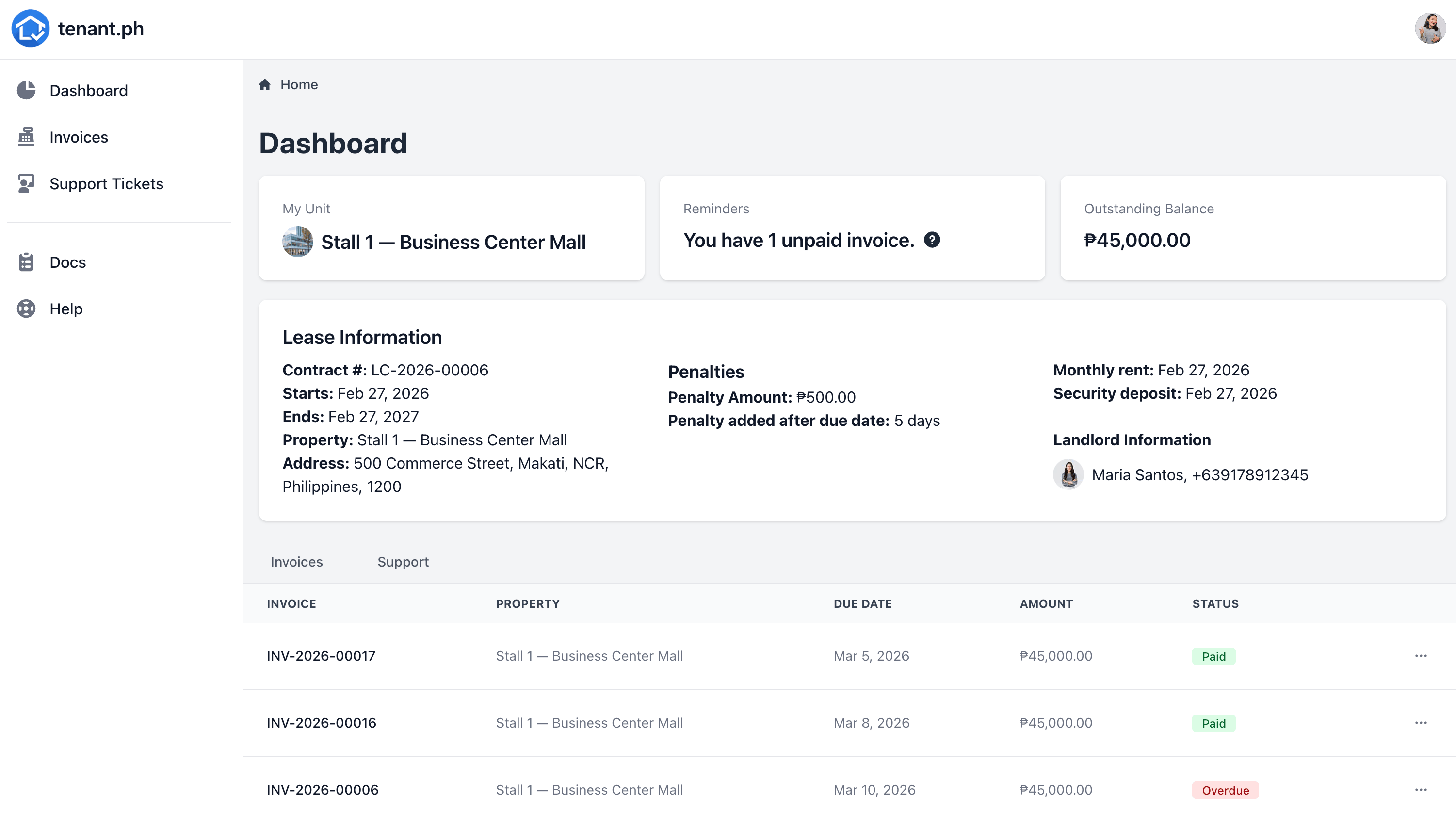The height and width of the screenshot is (813, 1456).
Task: Open invoice INV-2026-00006 link
Action: (322, 790)
